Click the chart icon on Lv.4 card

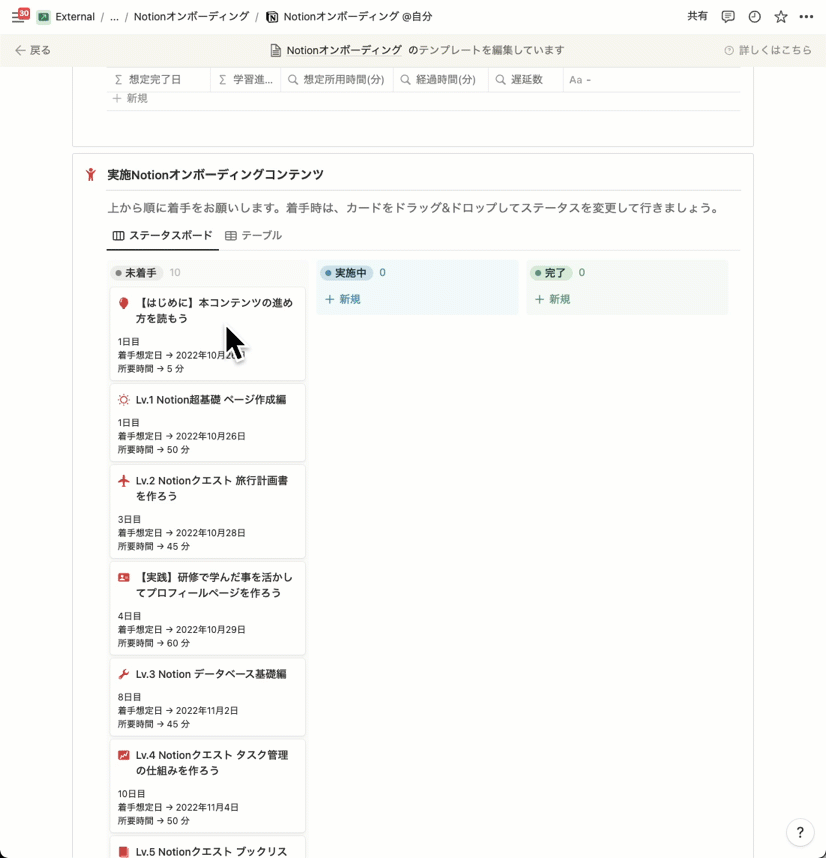[124, 756]
